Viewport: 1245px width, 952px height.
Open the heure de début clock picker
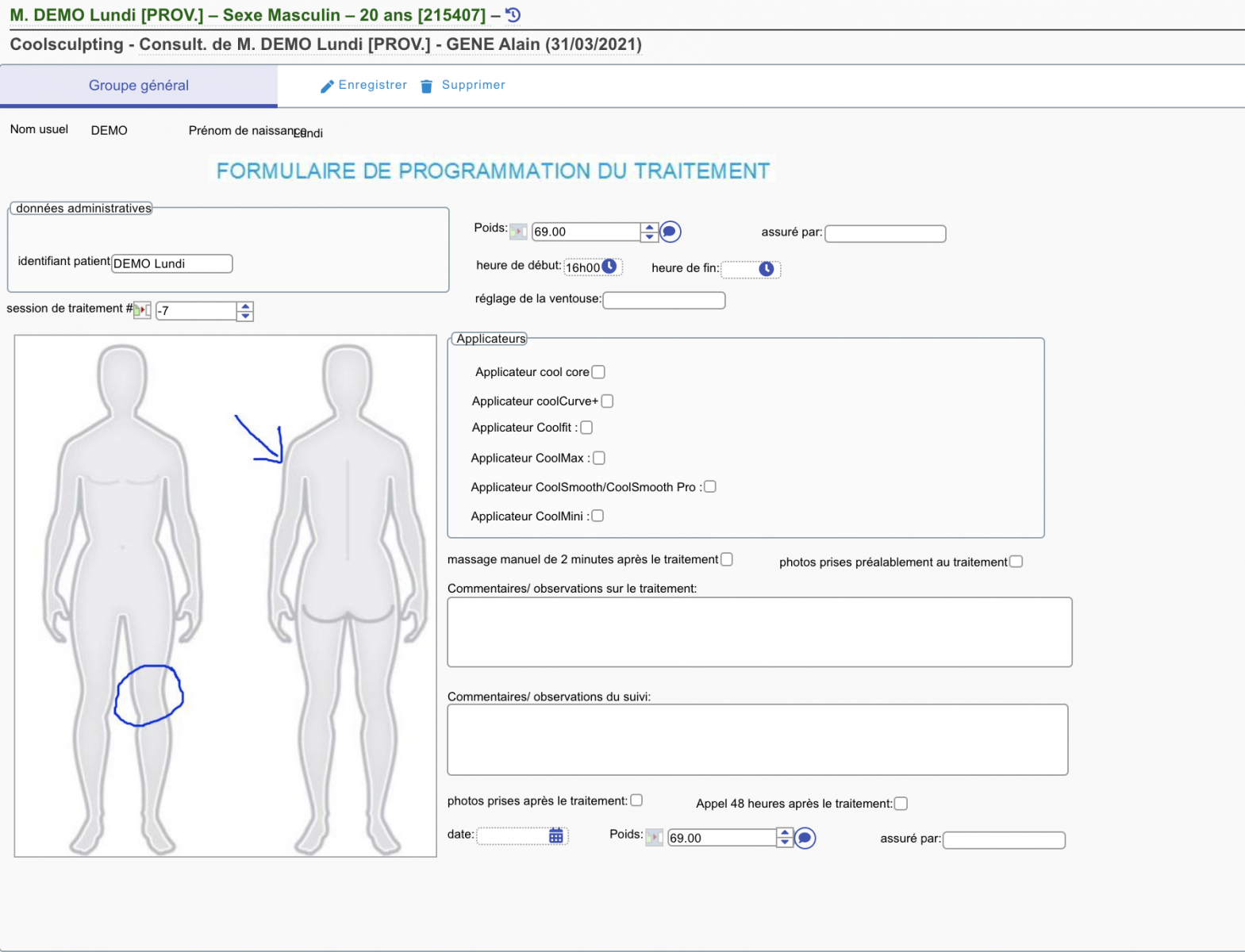pos(609,267)
